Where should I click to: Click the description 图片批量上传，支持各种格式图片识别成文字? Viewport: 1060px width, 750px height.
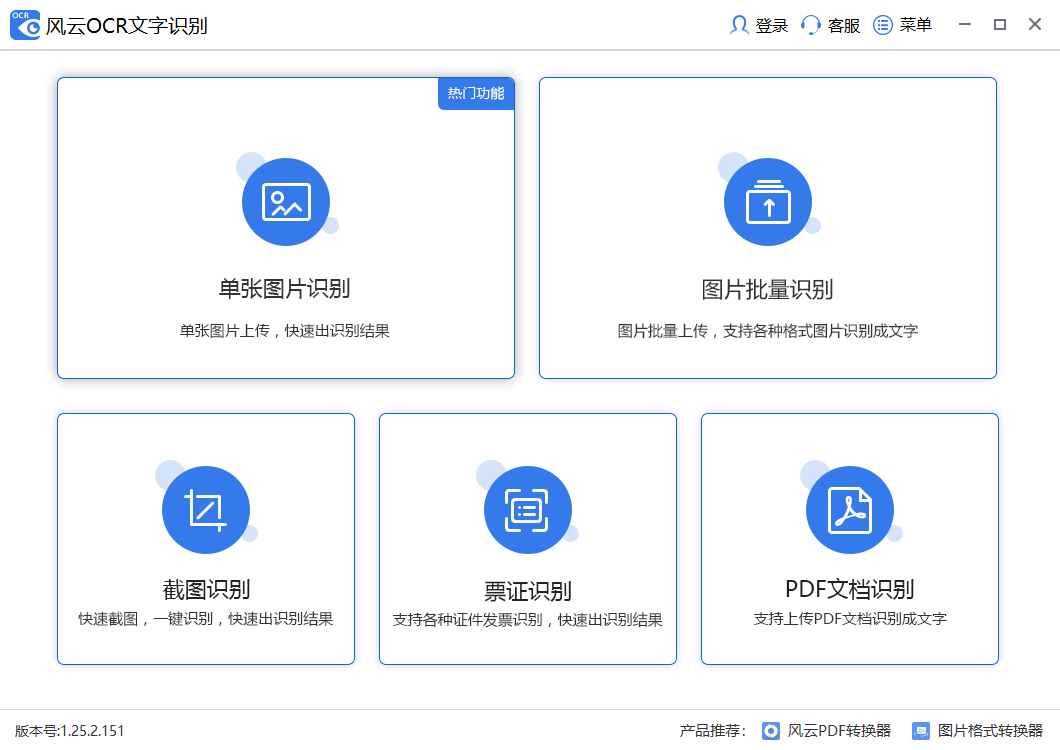tap(768, 331)
